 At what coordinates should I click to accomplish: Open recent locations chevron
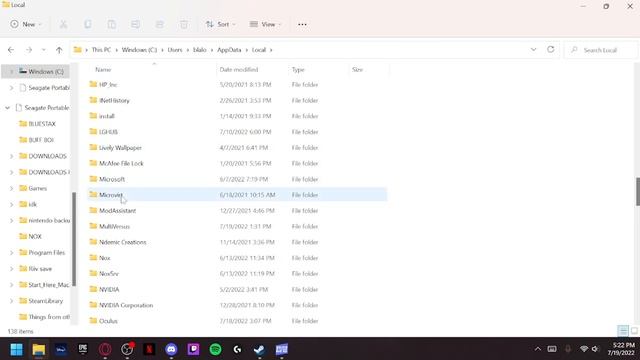click(43, 50)
